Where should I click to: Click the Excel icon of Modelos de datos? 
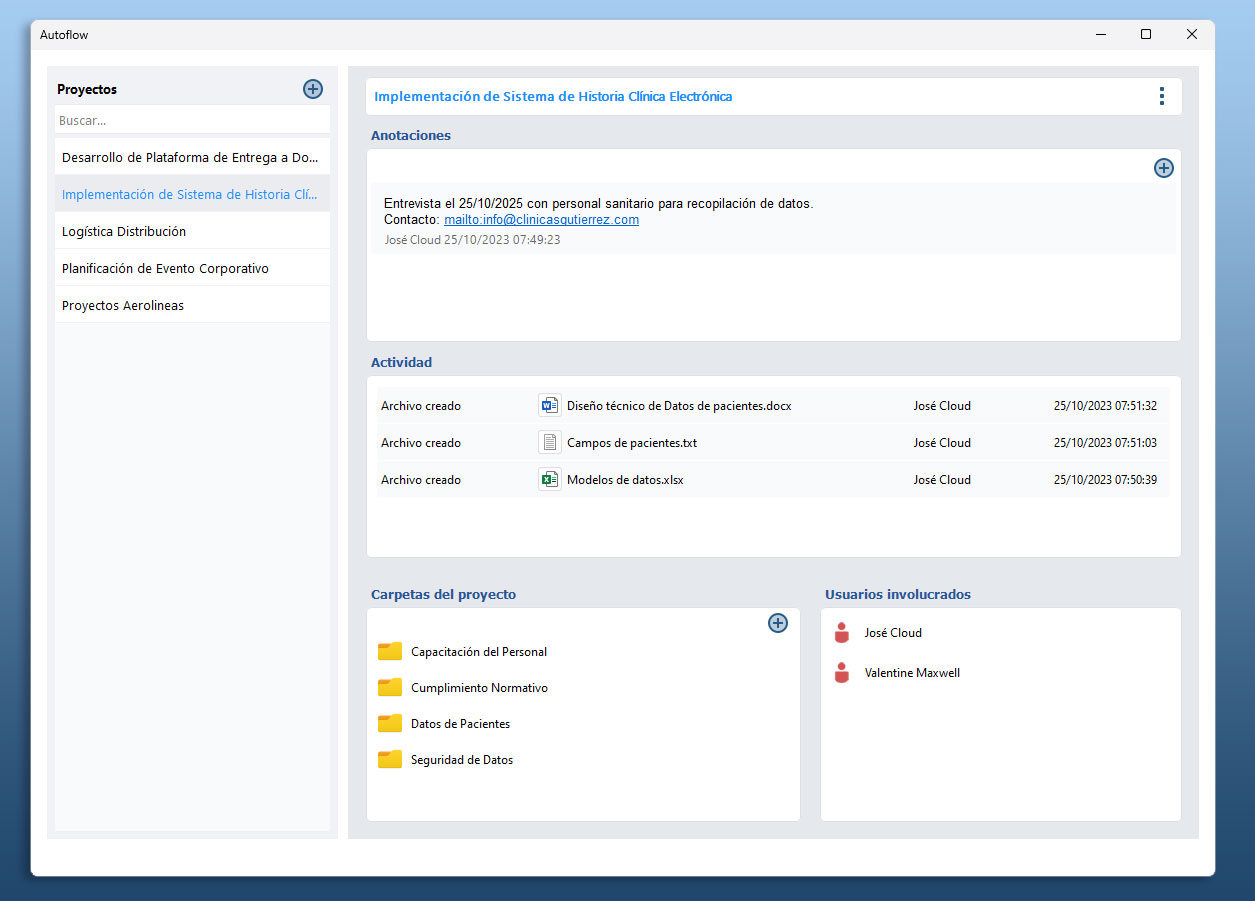pos(549,480)
